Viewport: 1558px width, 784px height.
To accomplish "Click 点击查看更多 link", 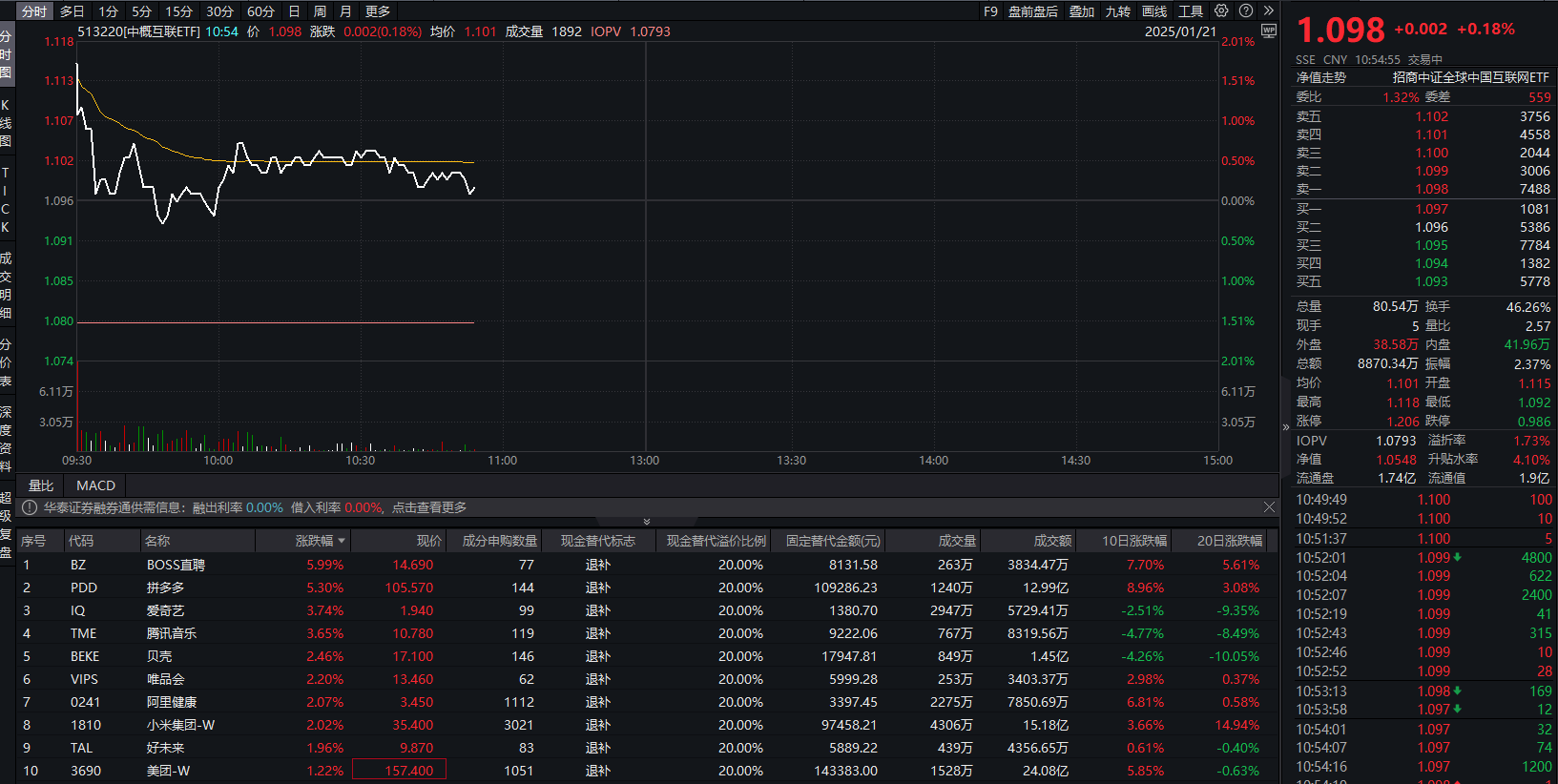I will point(429,507).
